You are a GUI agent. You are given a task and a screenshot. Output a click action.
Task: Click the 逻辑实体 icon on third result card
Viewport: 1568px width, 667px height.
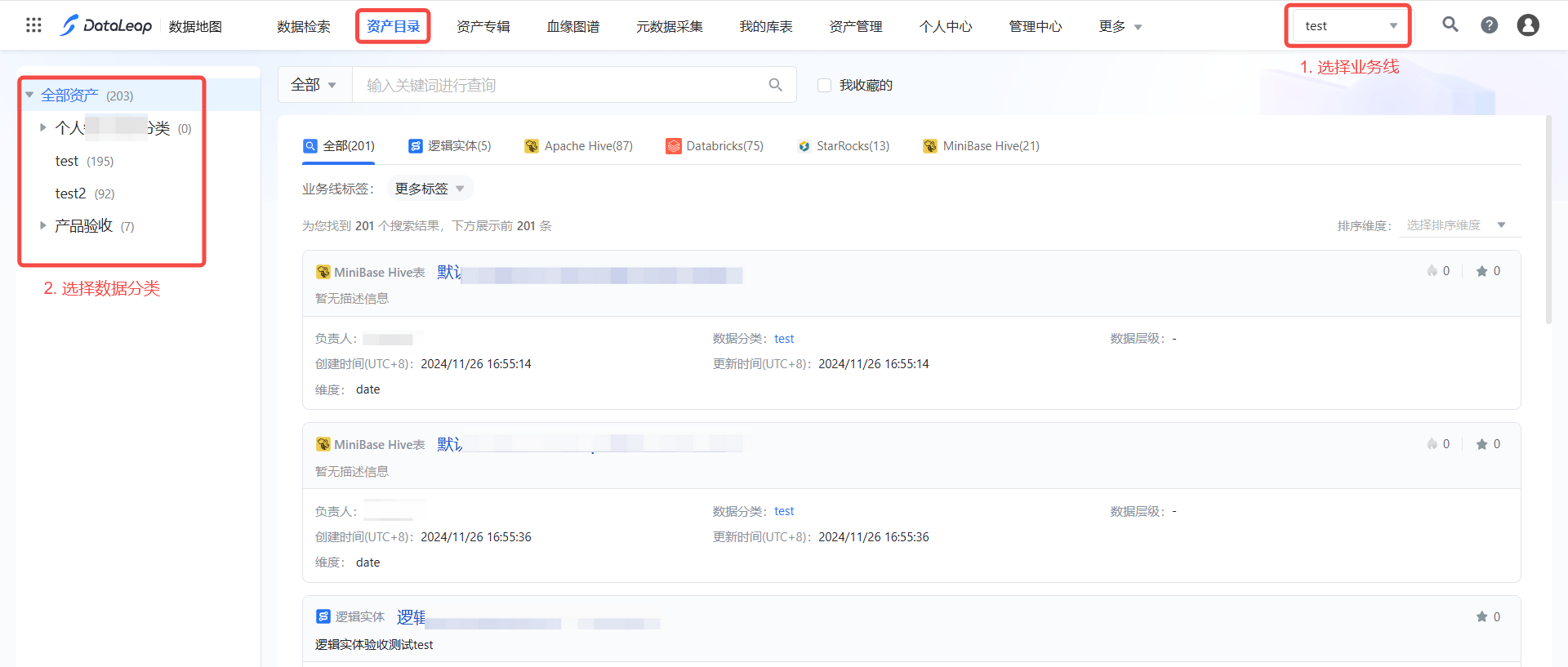[x=323, y=616]
